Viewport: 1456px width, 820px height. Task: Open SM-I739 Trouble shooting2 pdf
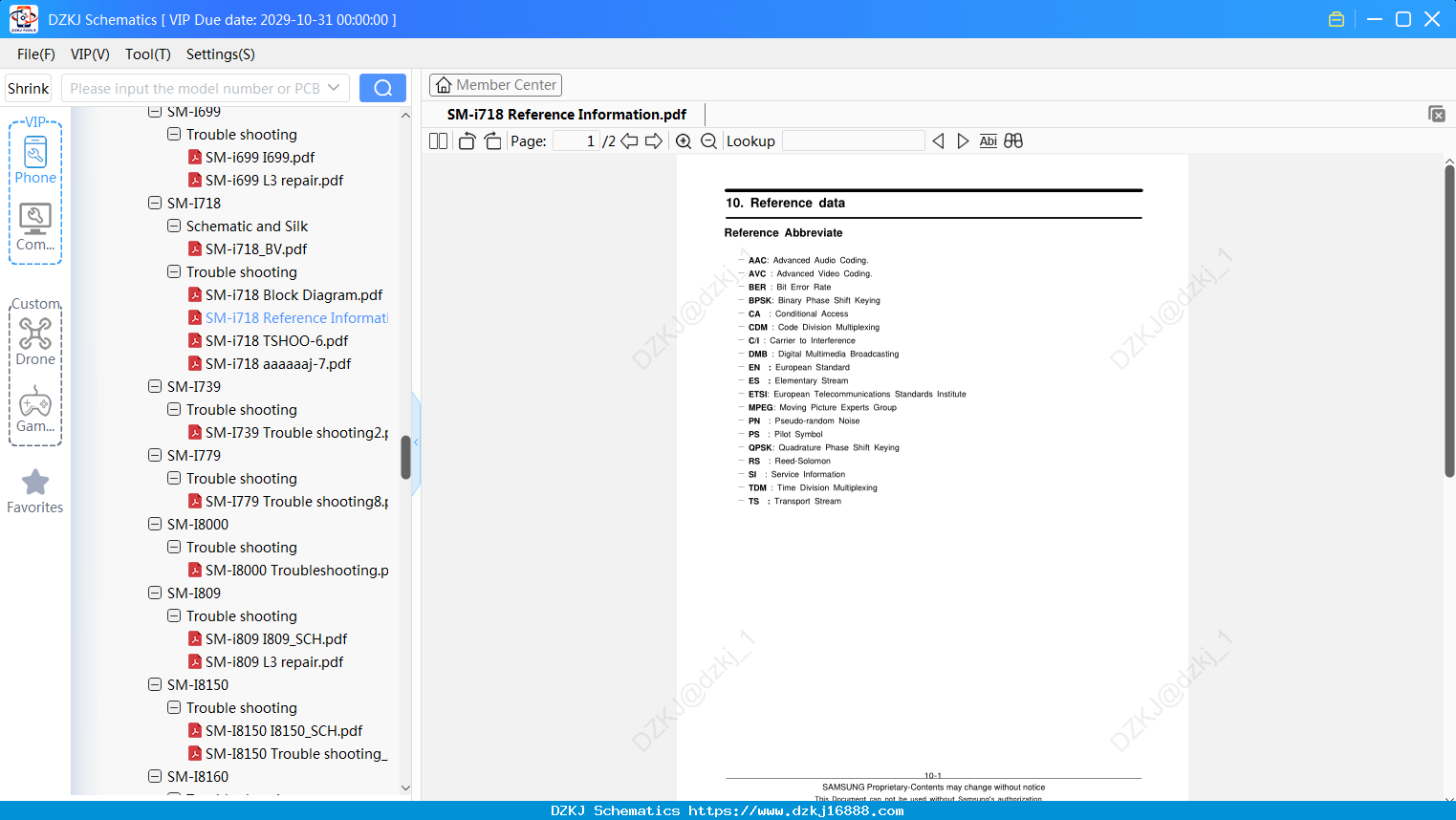tap(288, 433)
